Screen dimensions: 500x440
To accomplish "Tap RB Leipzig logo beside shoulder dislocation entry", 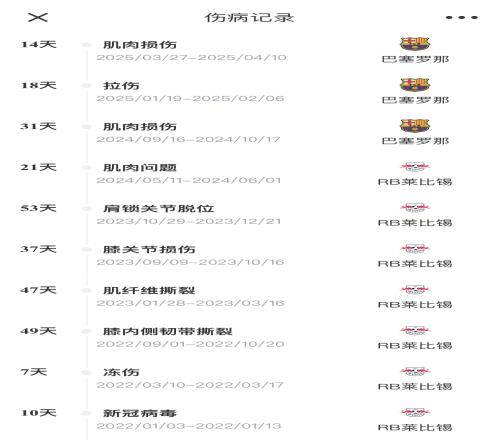I will click(x=415, y=207).
